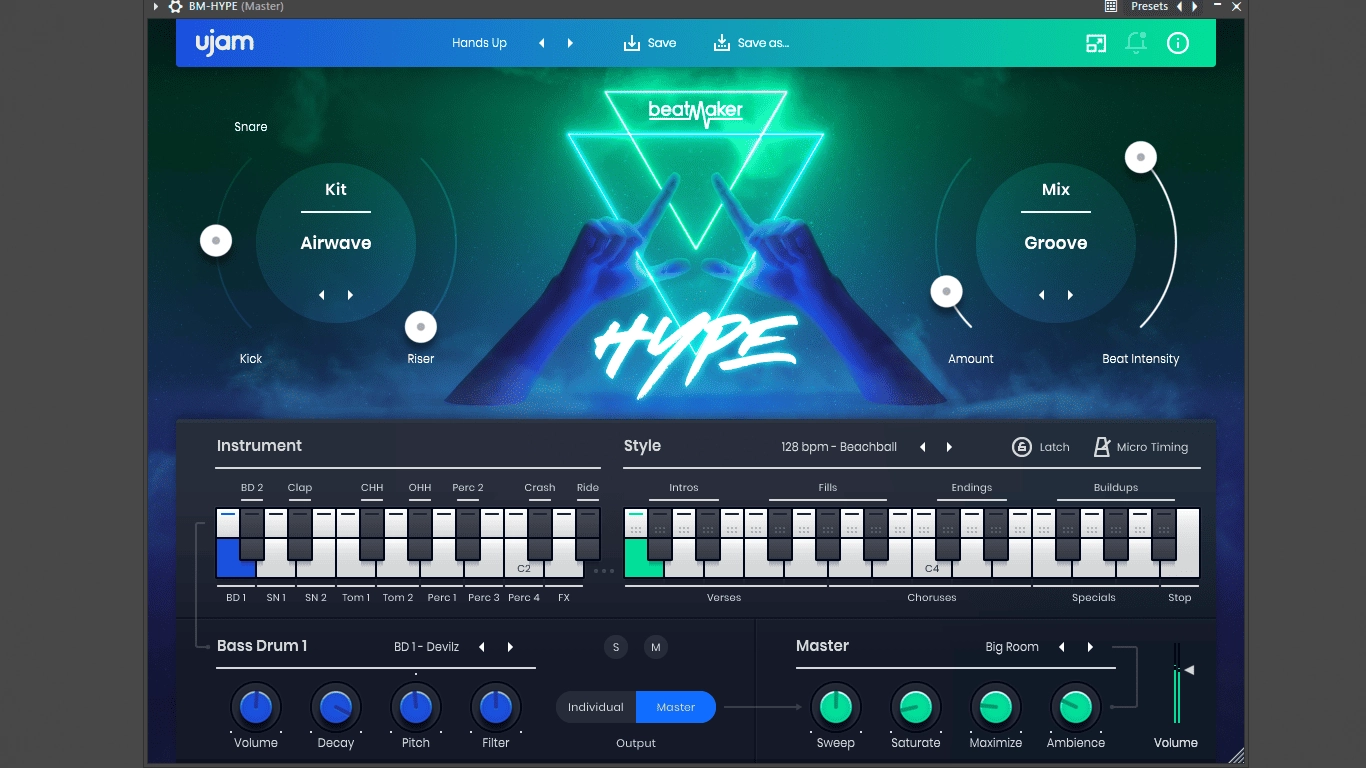Select the highlighted BD 1 instrument key
Screen dimensions: 1366x768
(x=236, y=559)
